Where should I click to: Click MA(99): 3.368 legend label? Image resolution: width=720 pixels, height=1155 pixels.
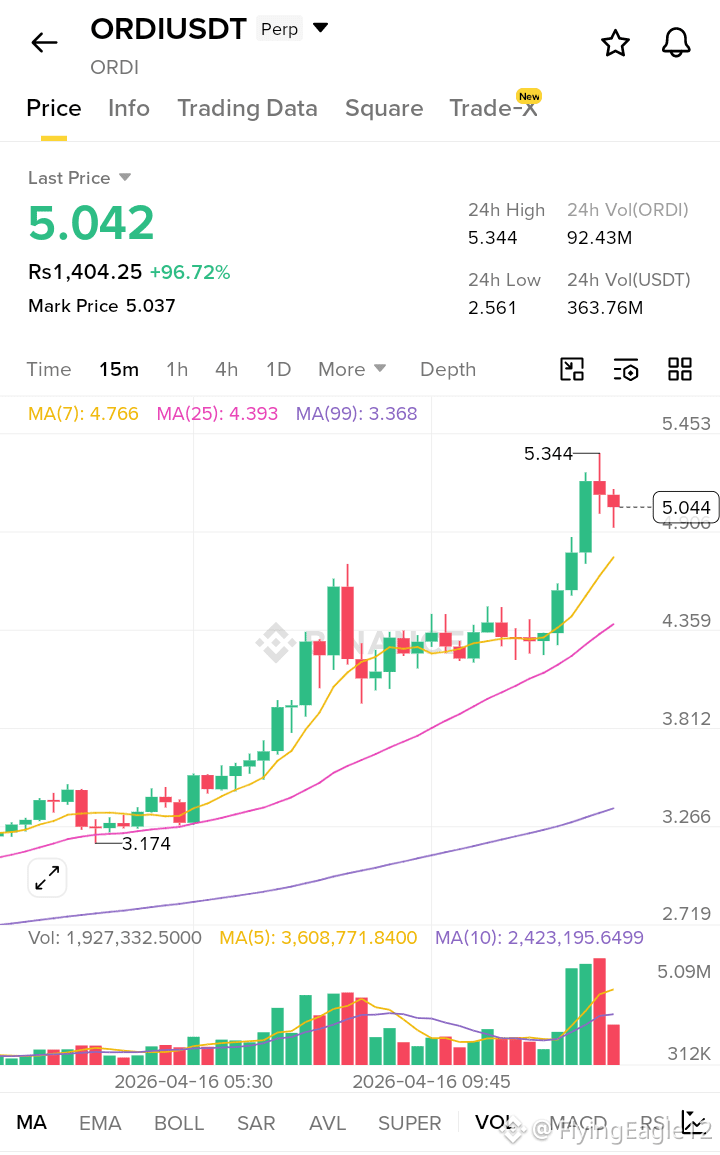coord(357,413)
